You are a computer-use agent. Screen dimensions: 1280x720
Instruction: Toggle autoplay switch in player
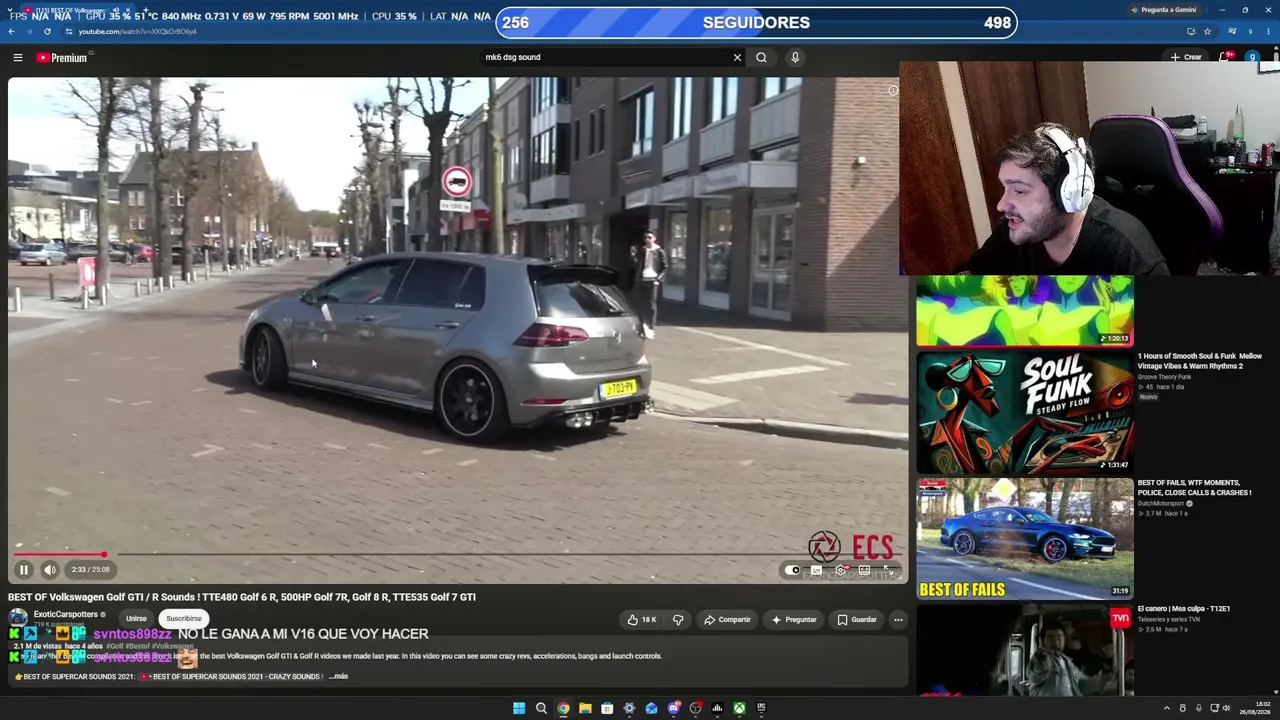tap(793, 571)
